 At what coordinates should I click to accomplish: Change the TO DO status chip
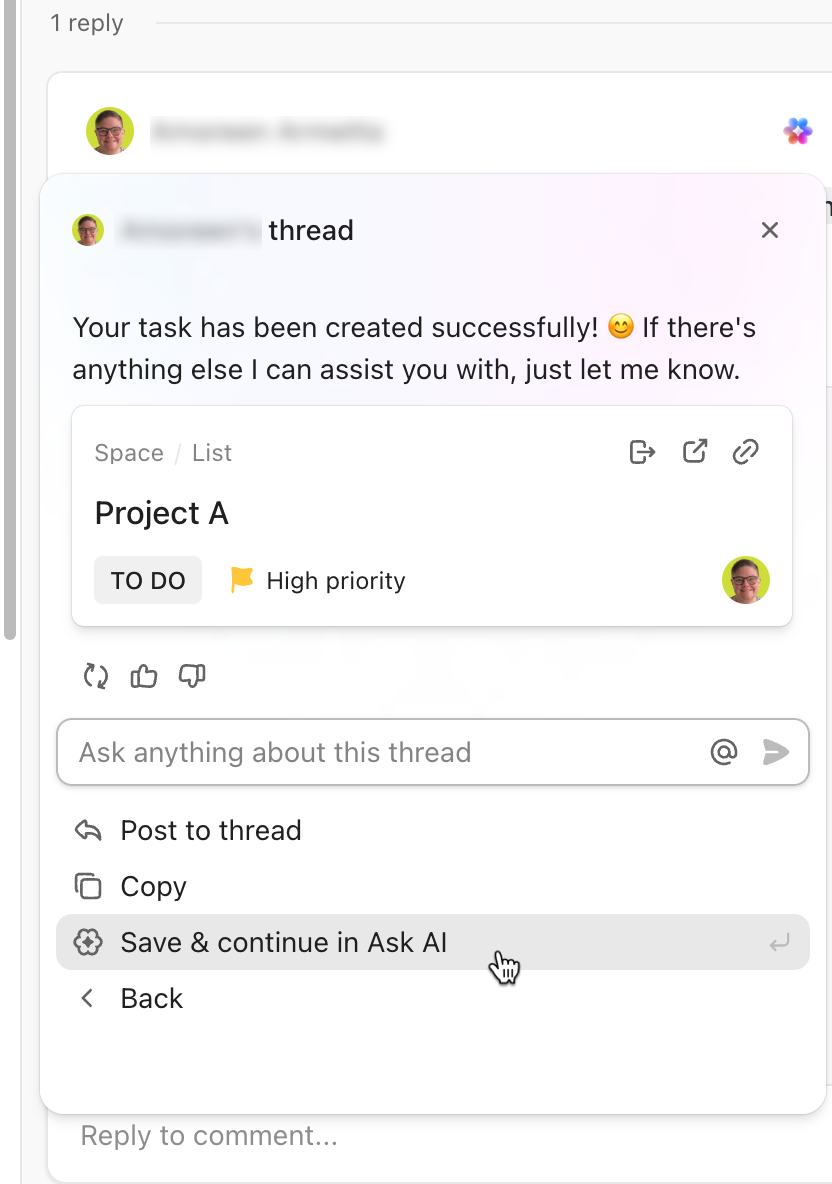tap(147, 580)
